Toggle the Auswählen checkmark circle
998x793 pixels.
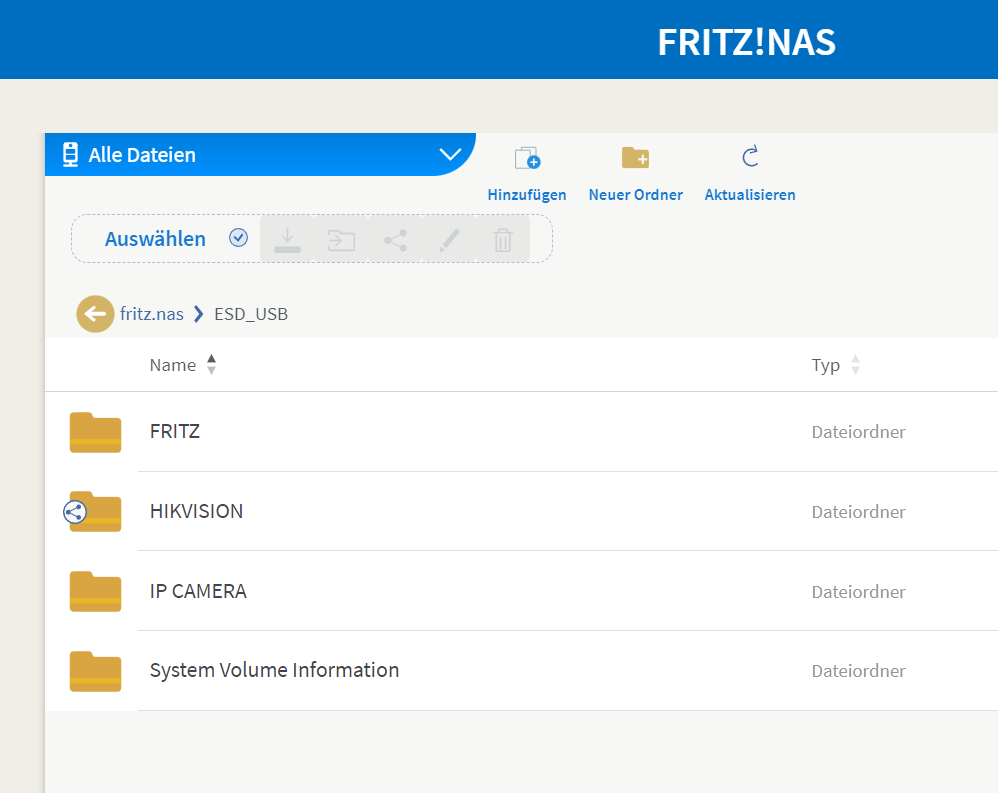click(x=238, y=238)
